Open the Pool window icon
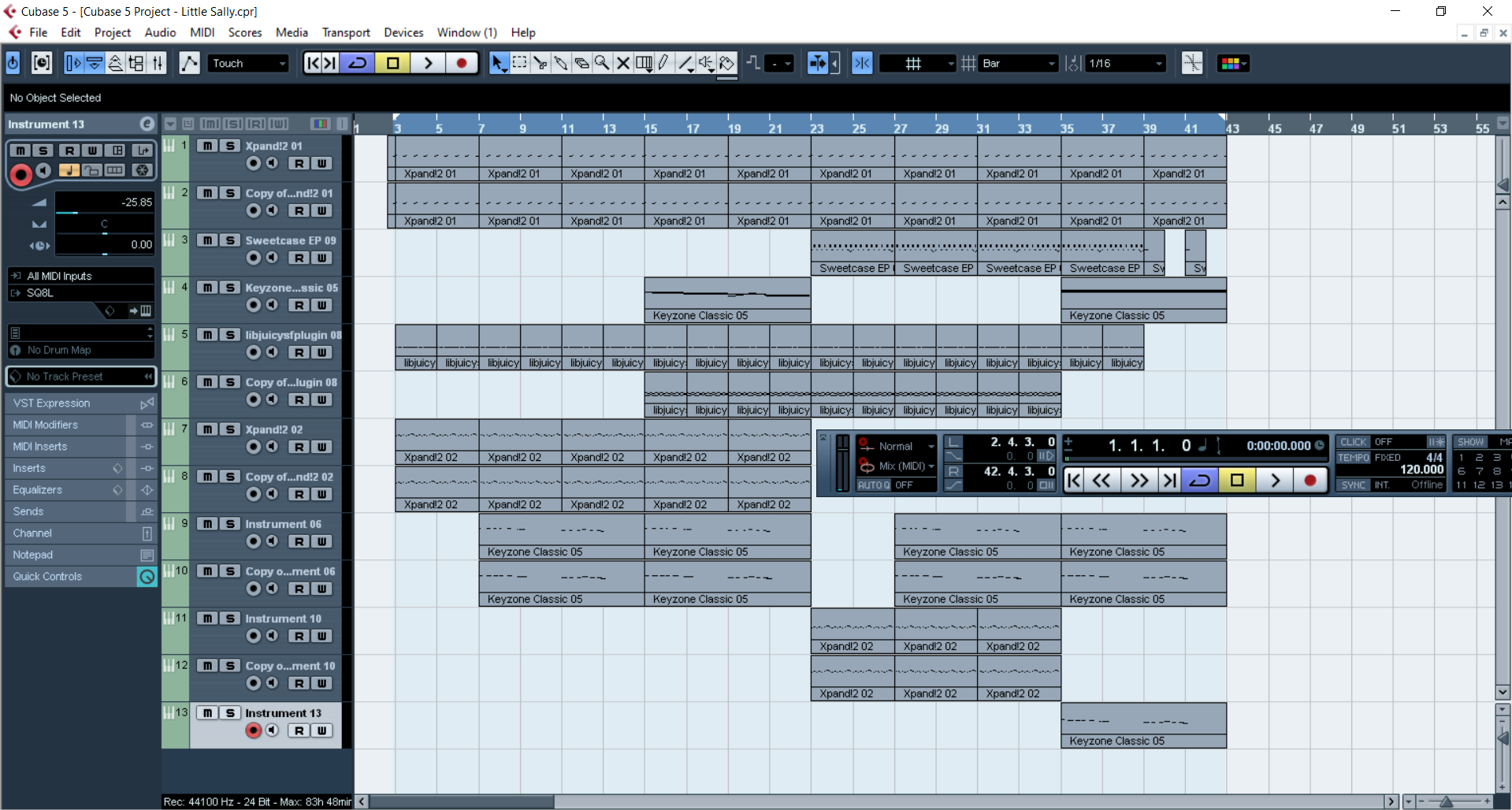 coord(136,63)
